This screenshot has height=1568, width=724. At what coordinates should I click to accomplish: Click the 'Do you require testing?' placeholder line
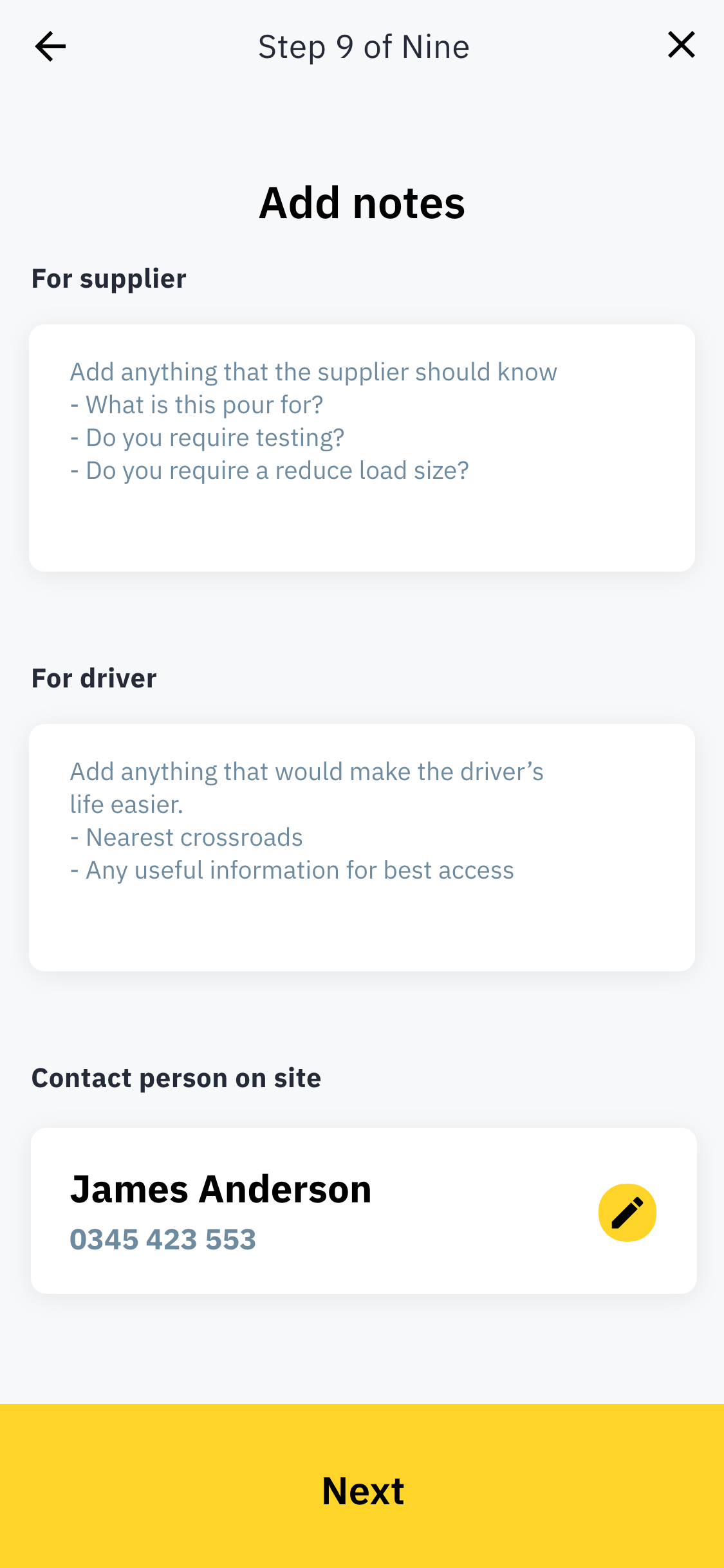[207, 438]
